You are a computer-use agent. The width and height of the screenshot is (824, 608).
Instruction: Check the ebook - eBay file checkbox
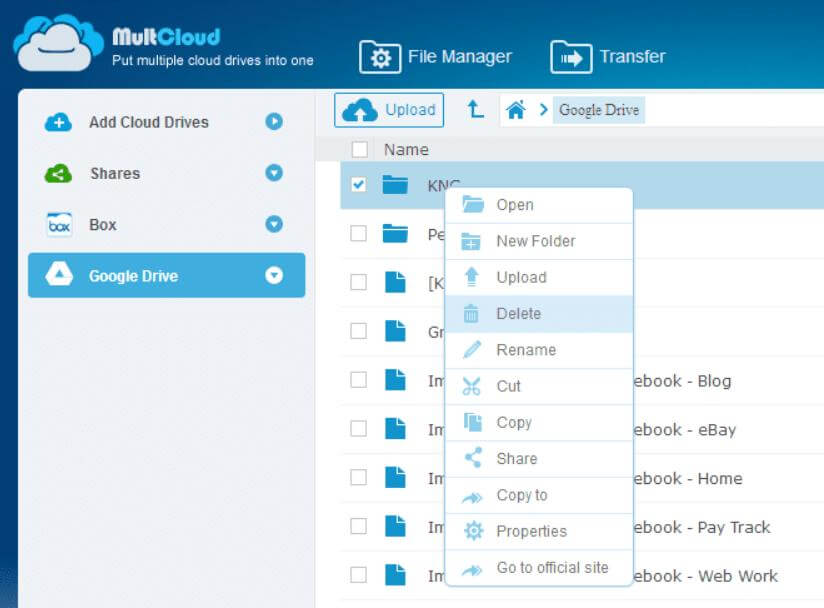[x=358, y=429]
